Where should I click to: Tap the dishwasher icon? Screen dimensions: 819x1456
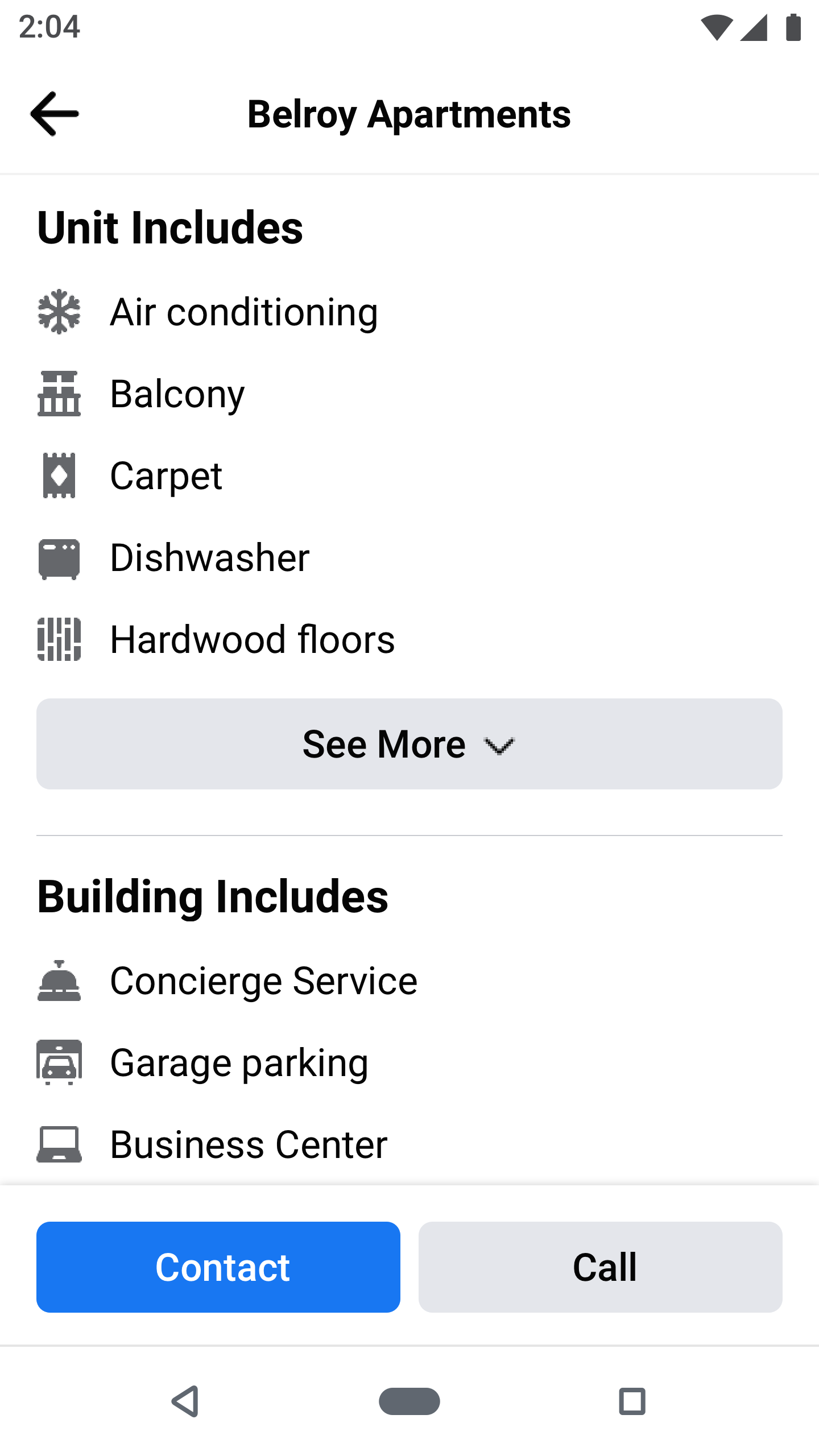[x=59, y=558]
